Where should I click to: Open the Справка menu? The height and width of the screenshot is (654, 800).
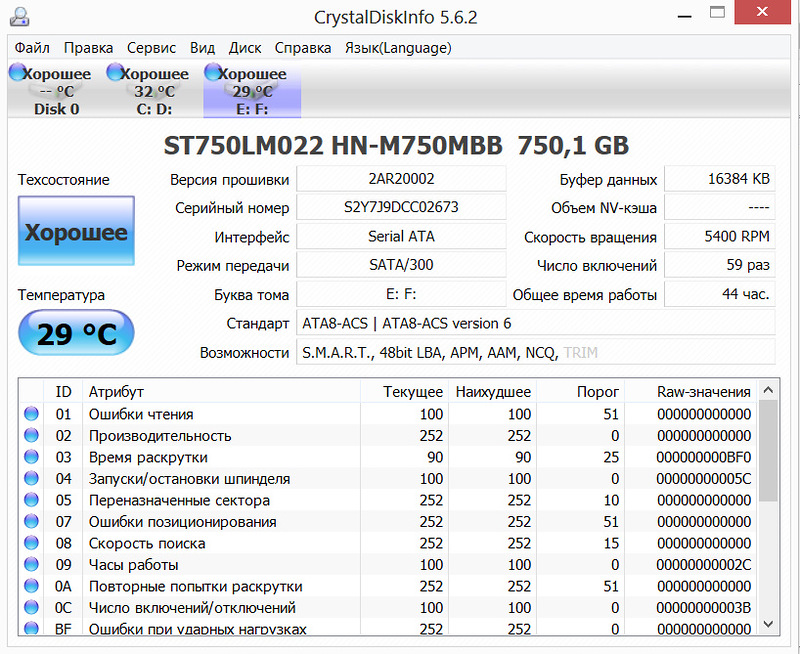point(303,48)
